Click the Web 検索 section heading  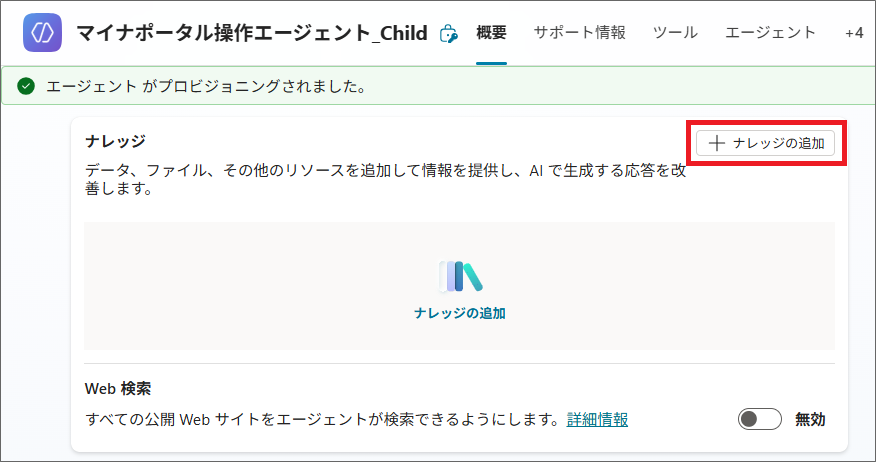click(118, 388)
